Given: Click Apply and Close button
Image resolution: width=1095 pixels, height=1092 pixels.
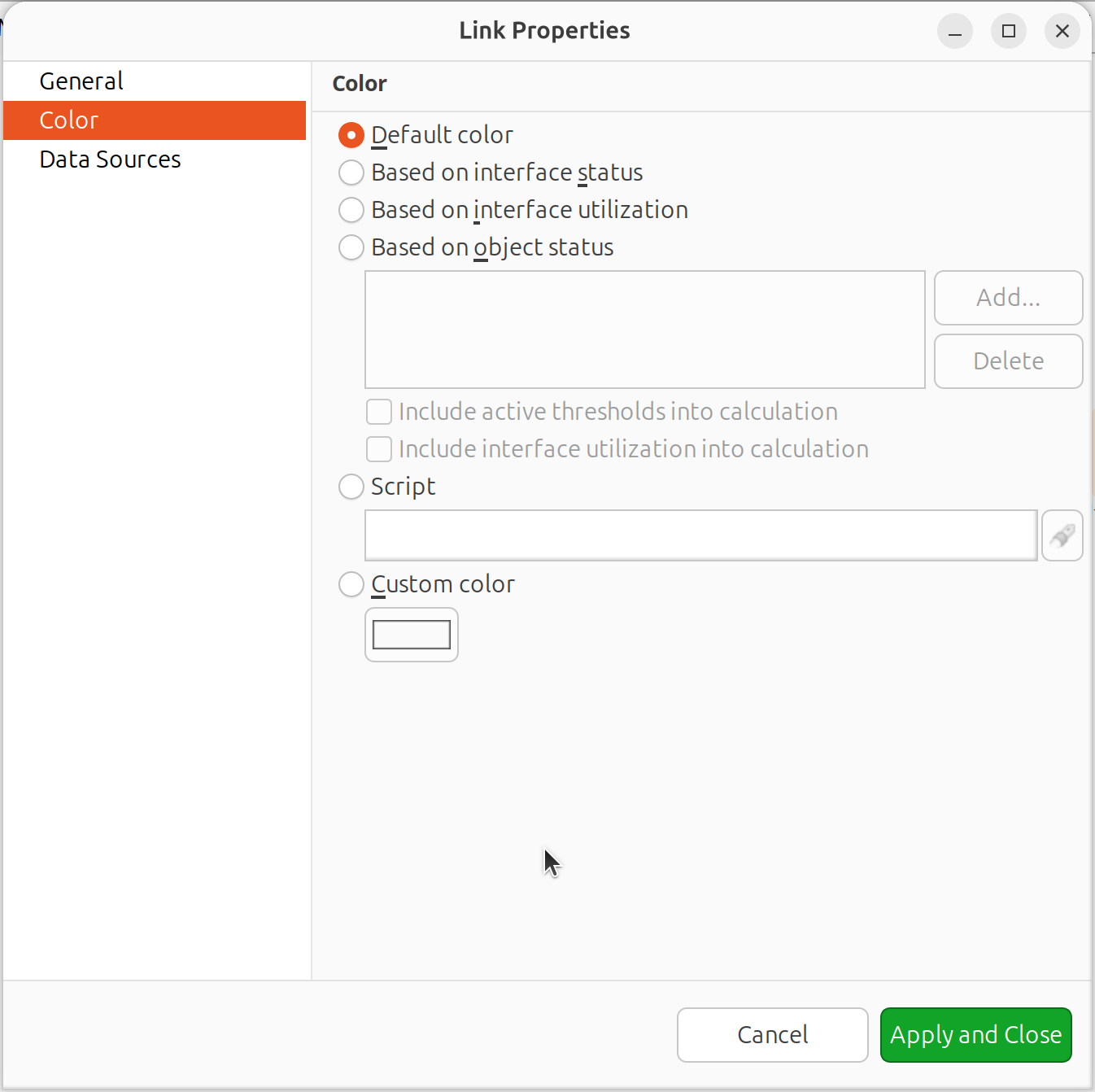Looking at the screenshot, I should [x=975, y=1034].
